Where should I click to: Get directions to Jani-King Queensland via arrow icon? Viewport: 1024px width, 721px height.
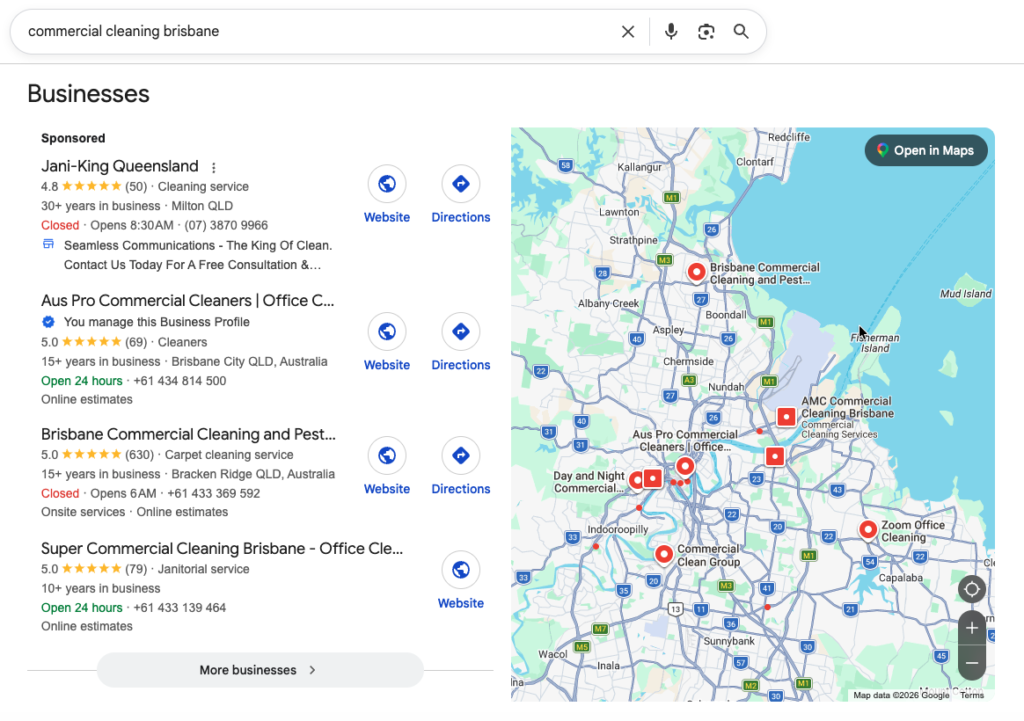(460, 184)
